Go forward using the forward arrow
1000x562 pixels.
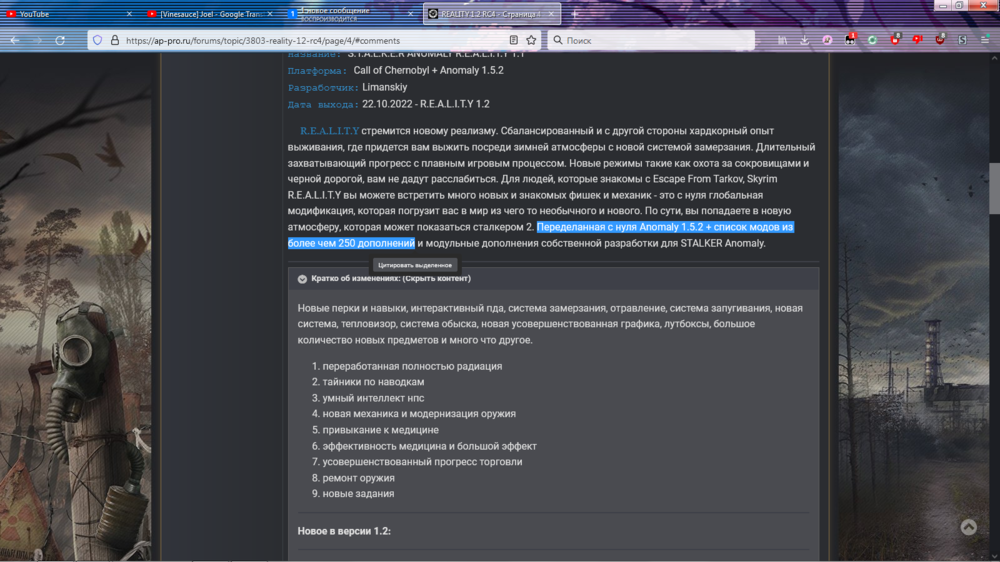coord(37,40)
